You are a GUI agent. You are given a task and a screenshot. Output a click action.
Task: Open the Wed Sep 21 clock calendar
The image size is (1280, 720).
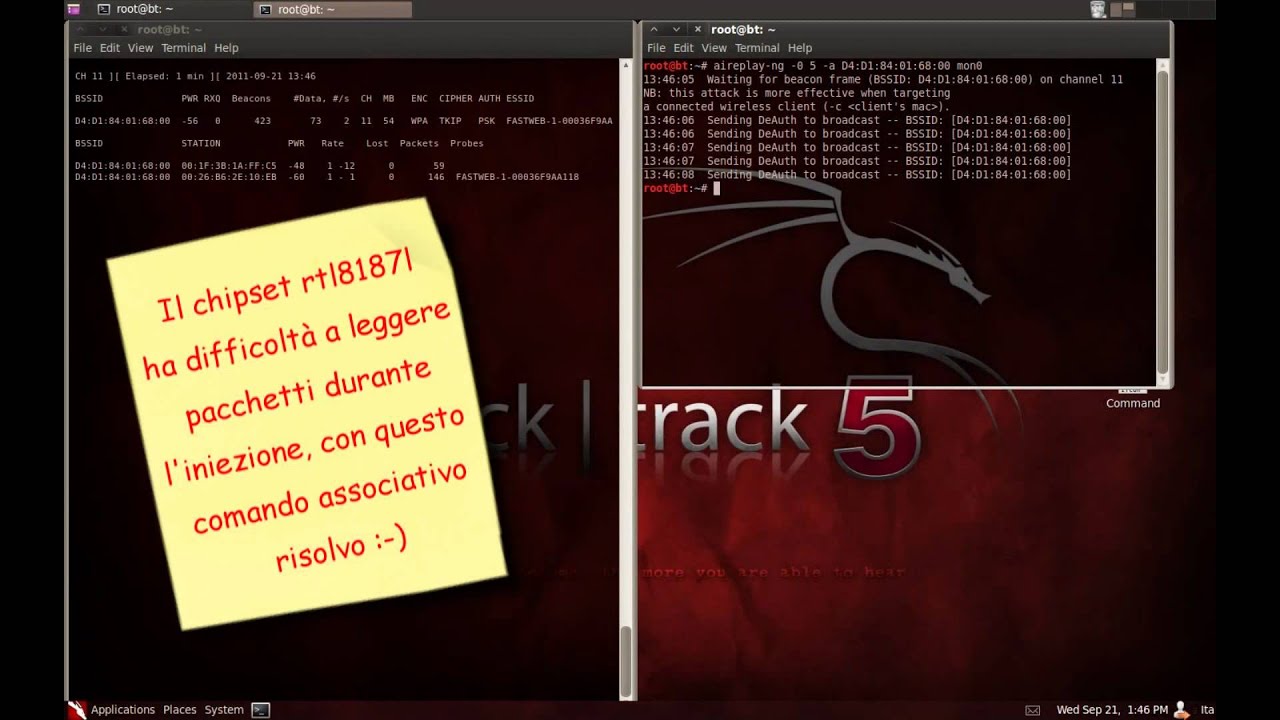click(1112, 710)
